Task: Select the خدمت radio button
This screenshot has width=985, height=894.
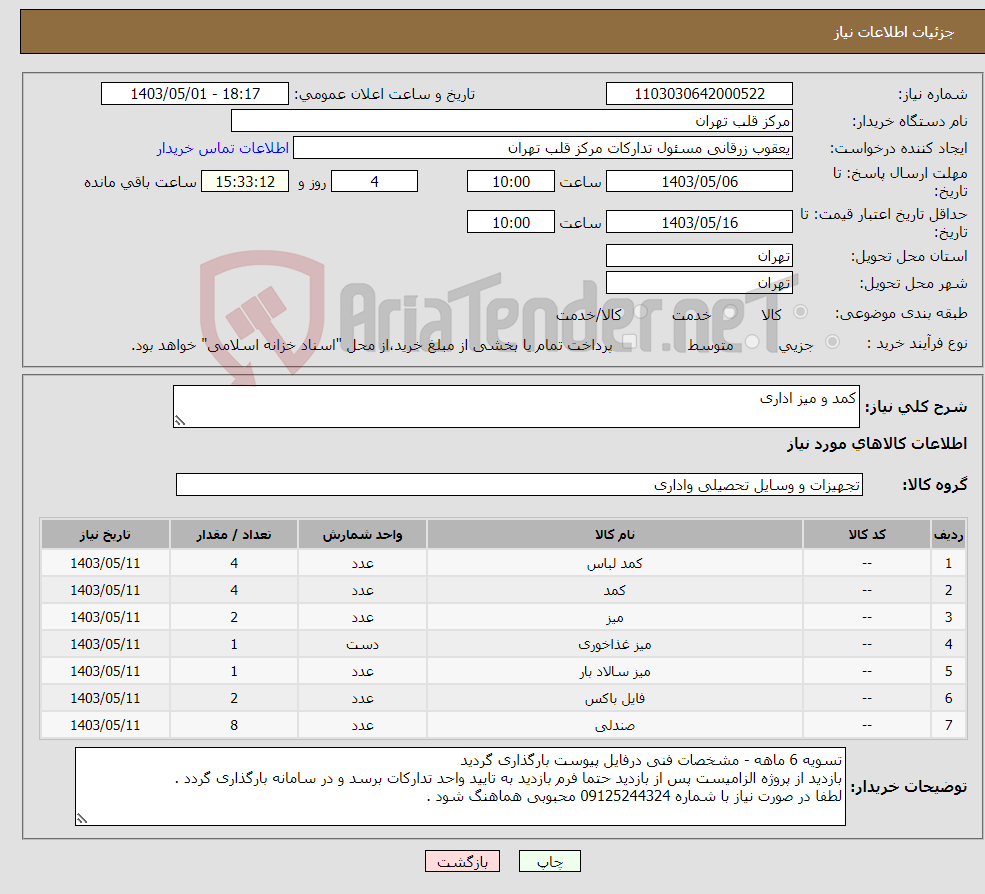Action: click(x=729, y=311)
